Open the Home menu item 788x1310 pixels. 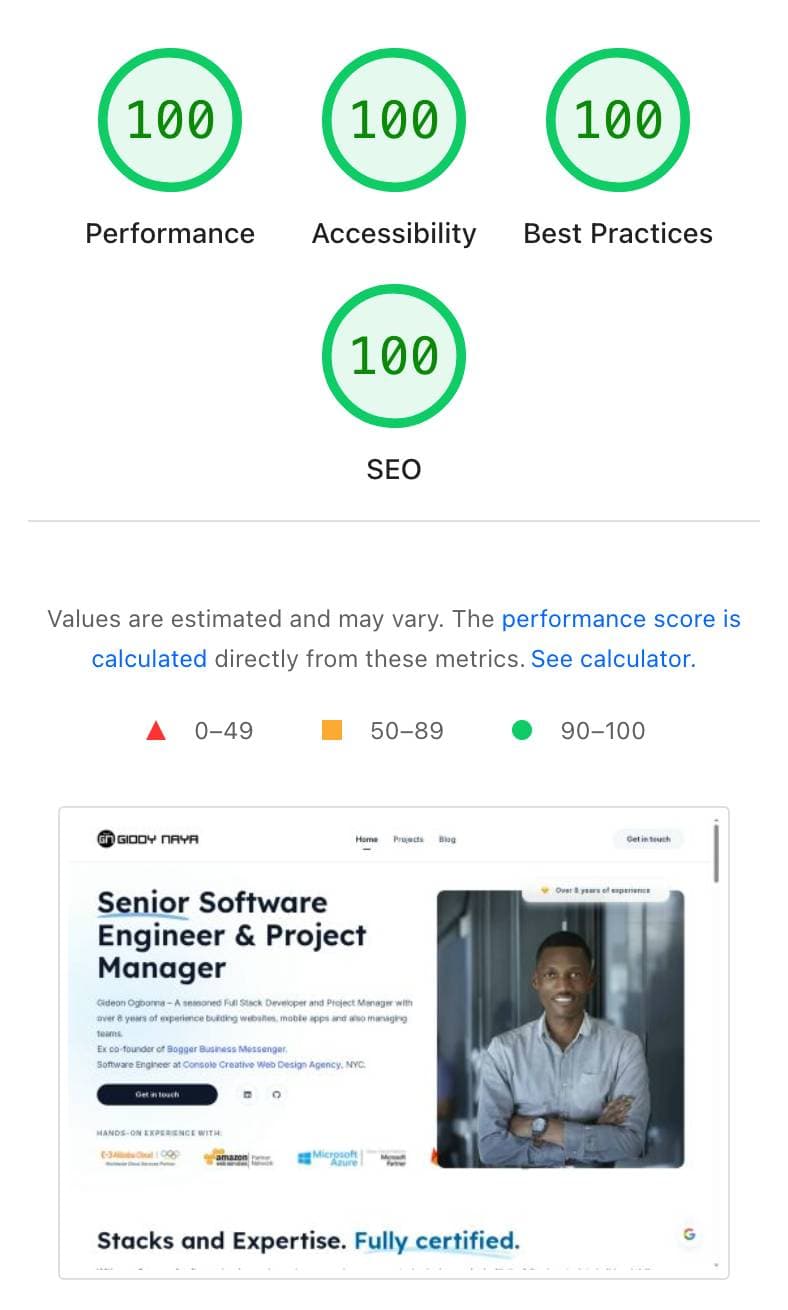point(366,840)
